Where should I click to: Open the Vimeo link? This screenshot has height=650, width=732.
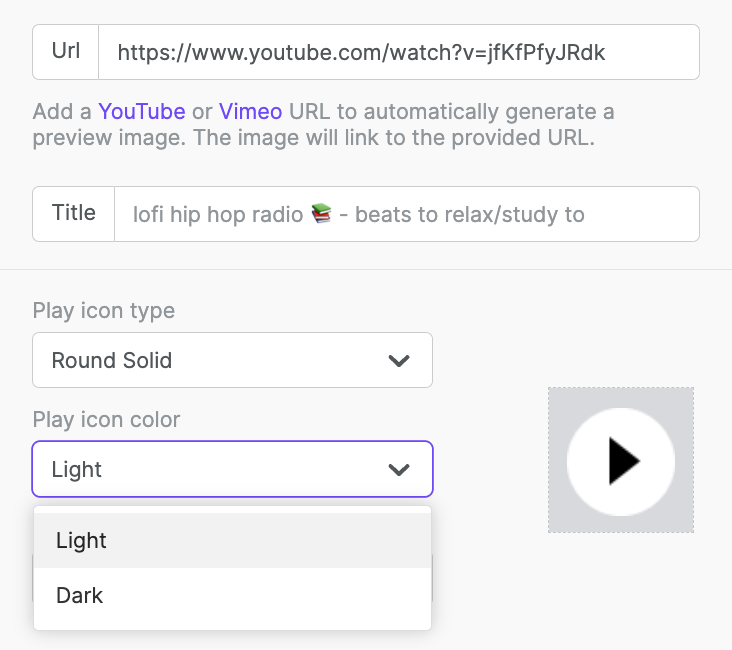pos(251,112)
